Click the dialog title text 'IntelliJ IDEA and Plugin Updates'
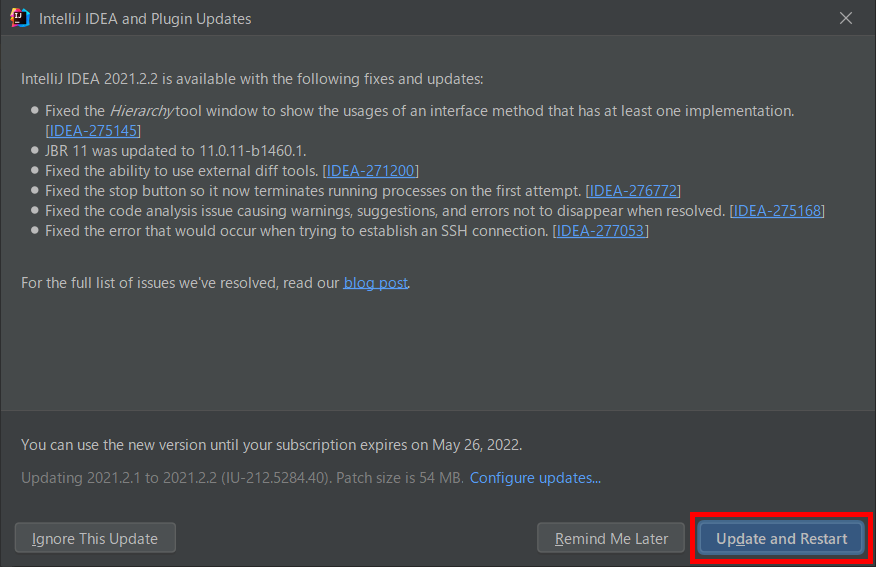Screen dimensions: 876x567 (145, 19)
